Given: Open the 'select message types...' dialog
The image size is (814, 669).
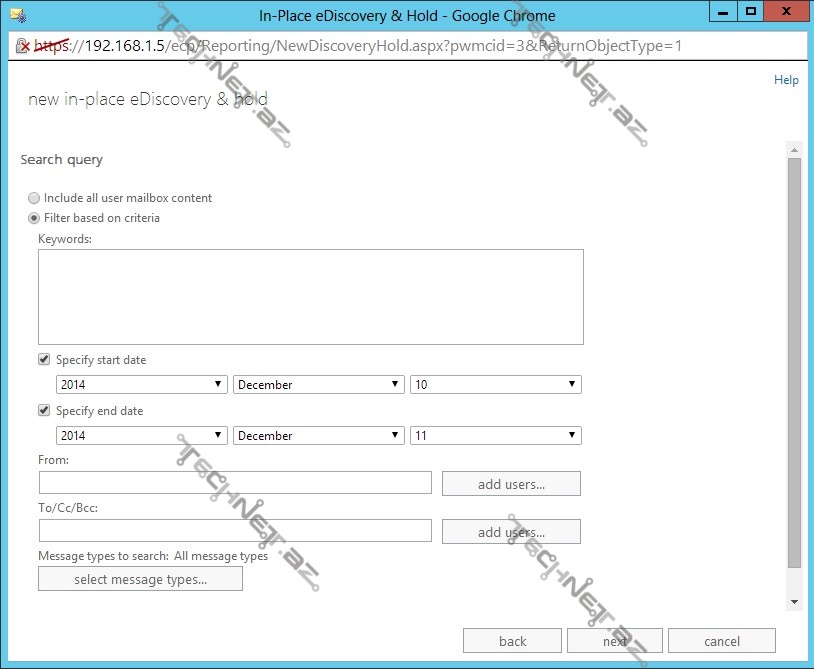Looking at the screenshot, I should (x=140, y=579).
